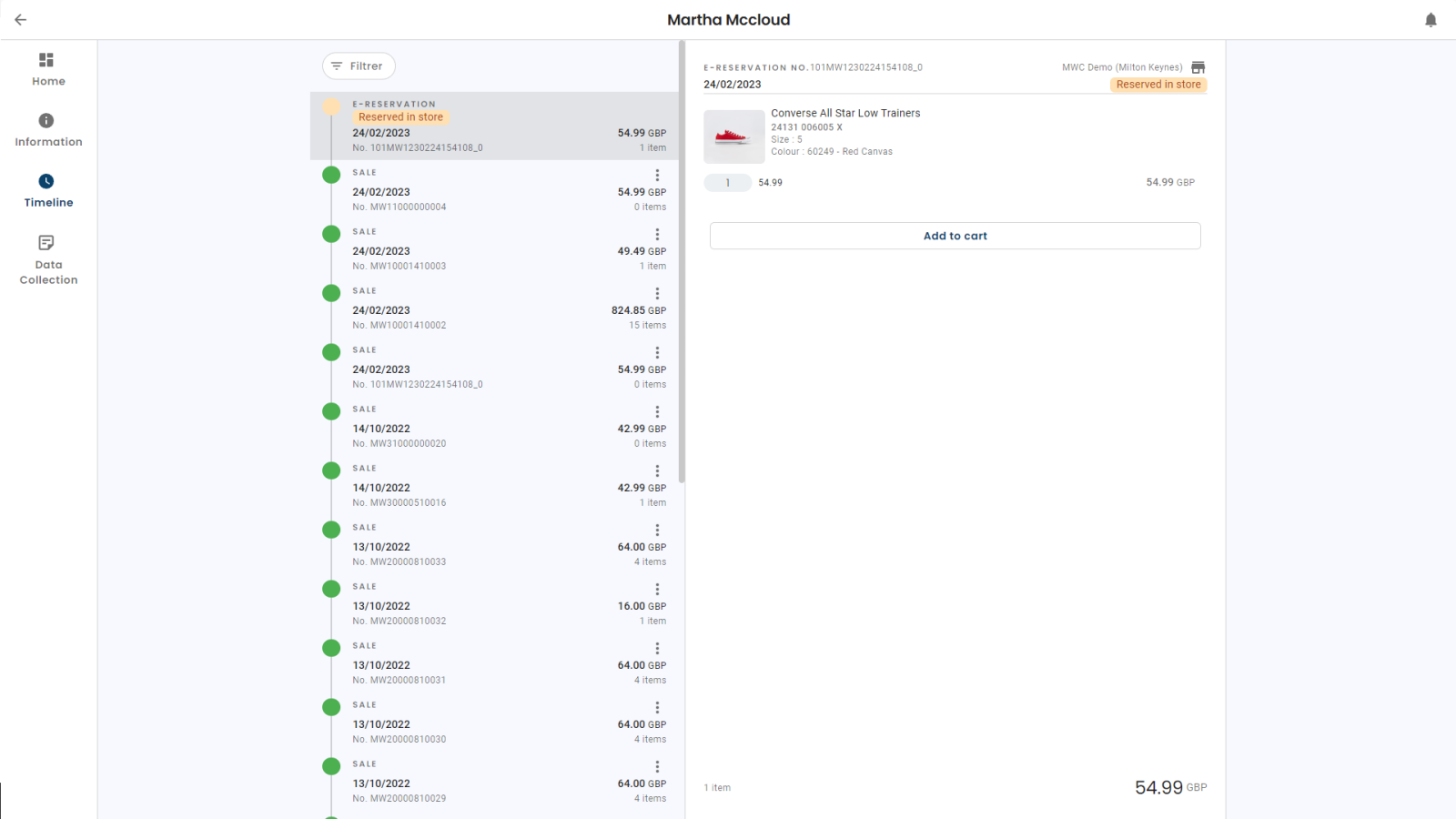This screenshot has height=819, width=1456.
Task: Click the Filtrer button
Action: point(359,66)
